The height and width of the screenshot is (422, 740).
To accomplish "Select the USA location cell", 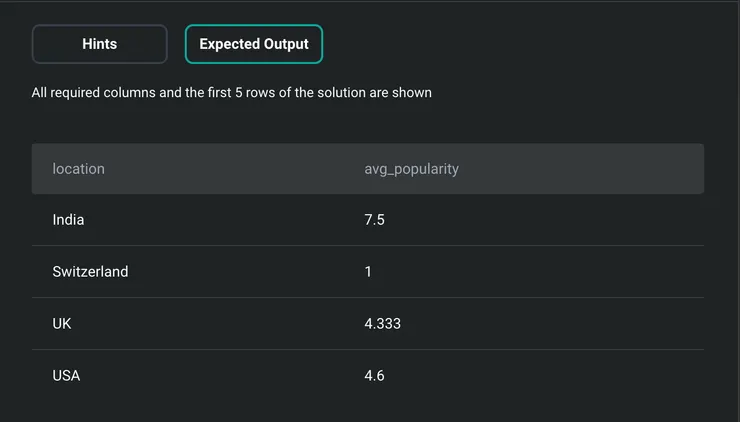I will click(66, 376).
